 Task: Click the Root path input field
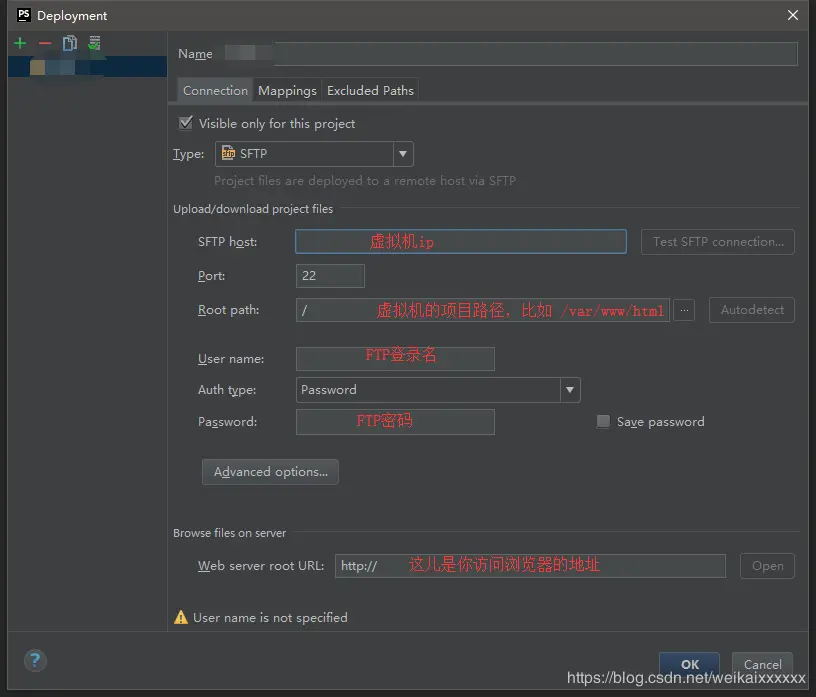(482, 310)
